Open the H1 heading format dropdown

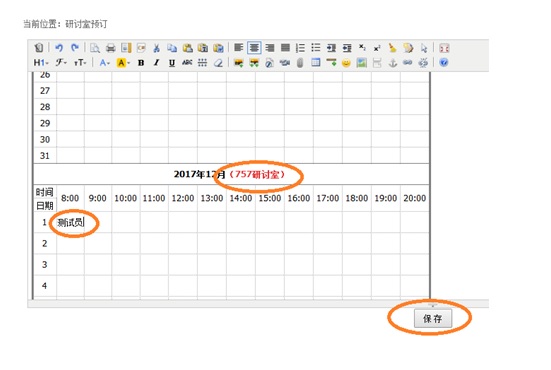pos(40,63)
